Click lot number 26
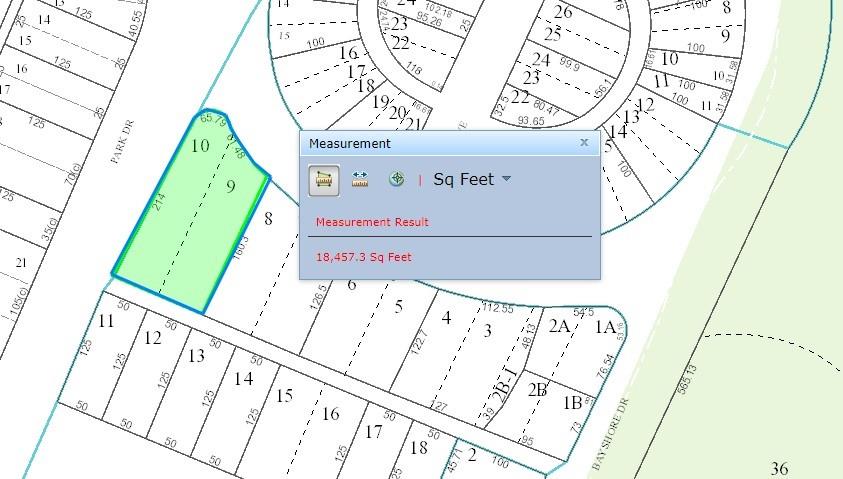 pyautogui.click(x=563, y=11)
